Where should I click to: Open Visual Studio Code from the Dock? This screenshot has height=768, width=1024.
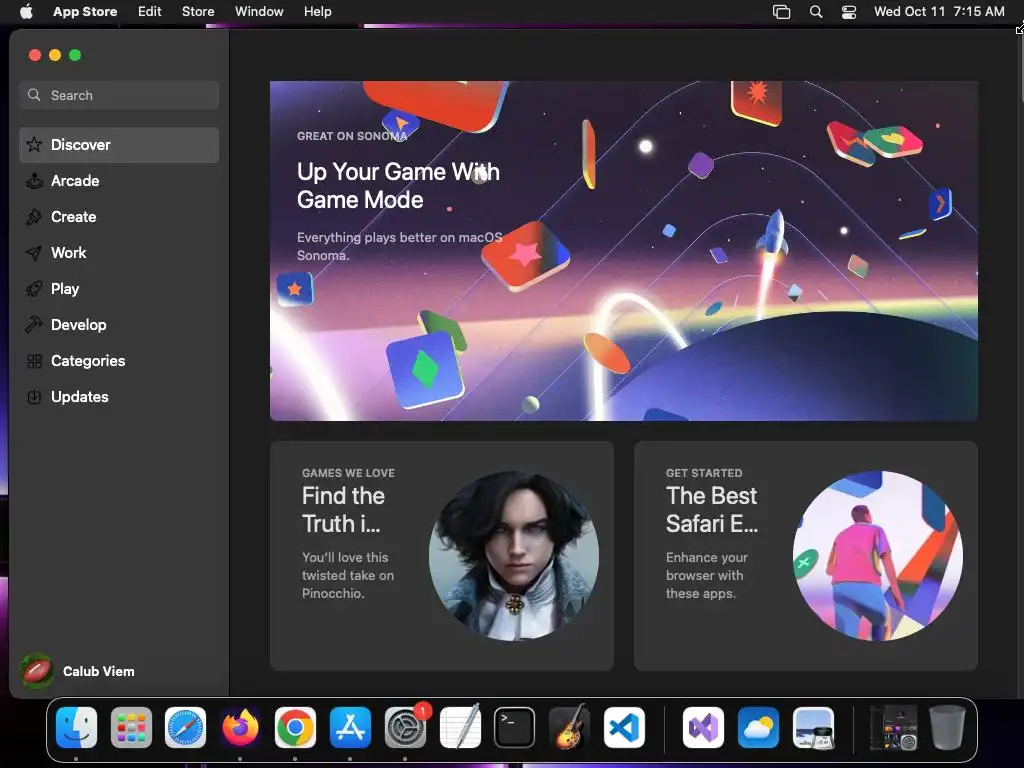624,728
